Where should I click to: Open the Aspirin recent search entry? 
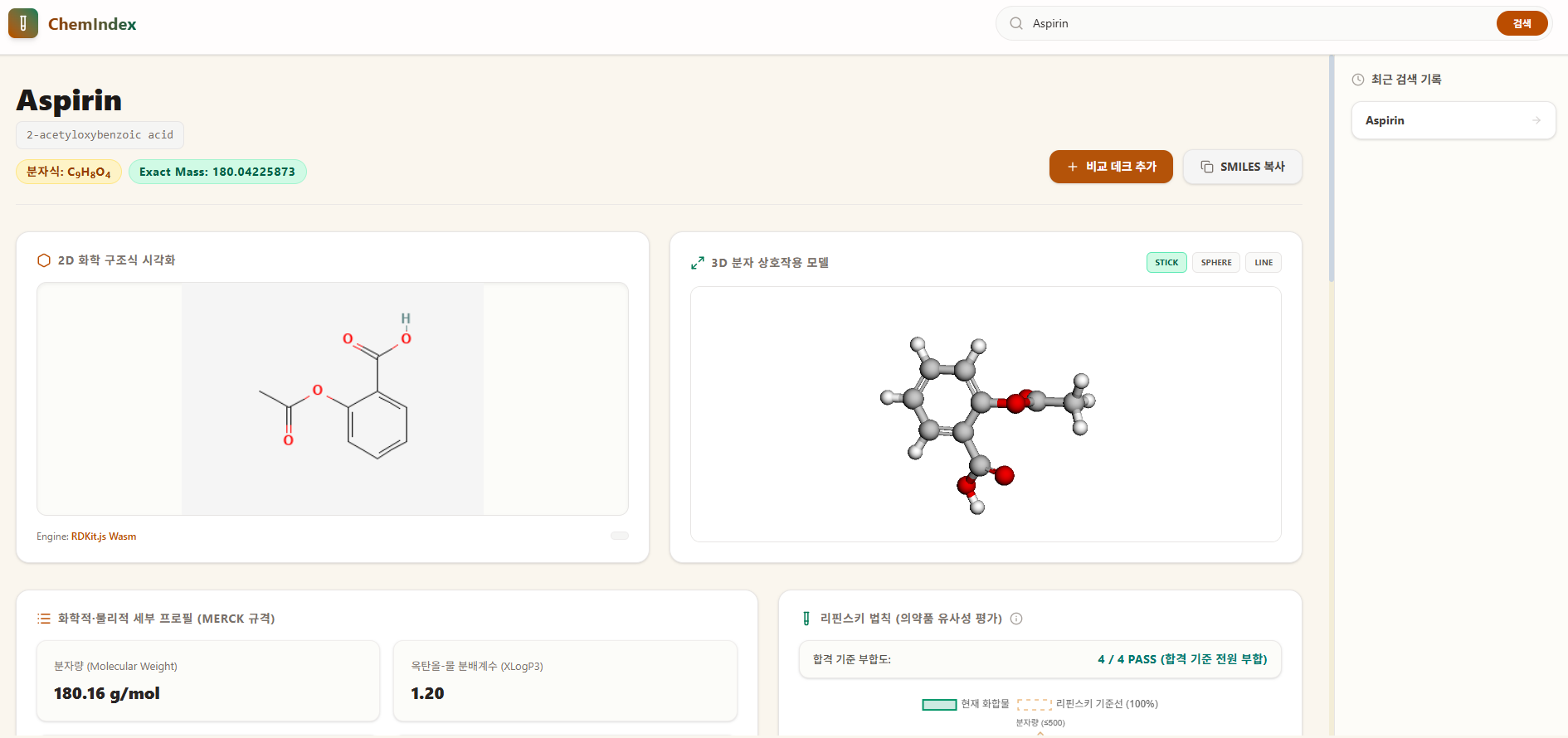tap(1454, 120)
